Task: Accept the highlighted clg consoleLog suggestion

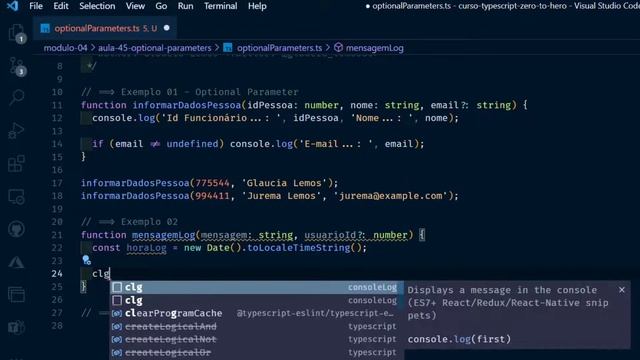Action: (257, 287)
